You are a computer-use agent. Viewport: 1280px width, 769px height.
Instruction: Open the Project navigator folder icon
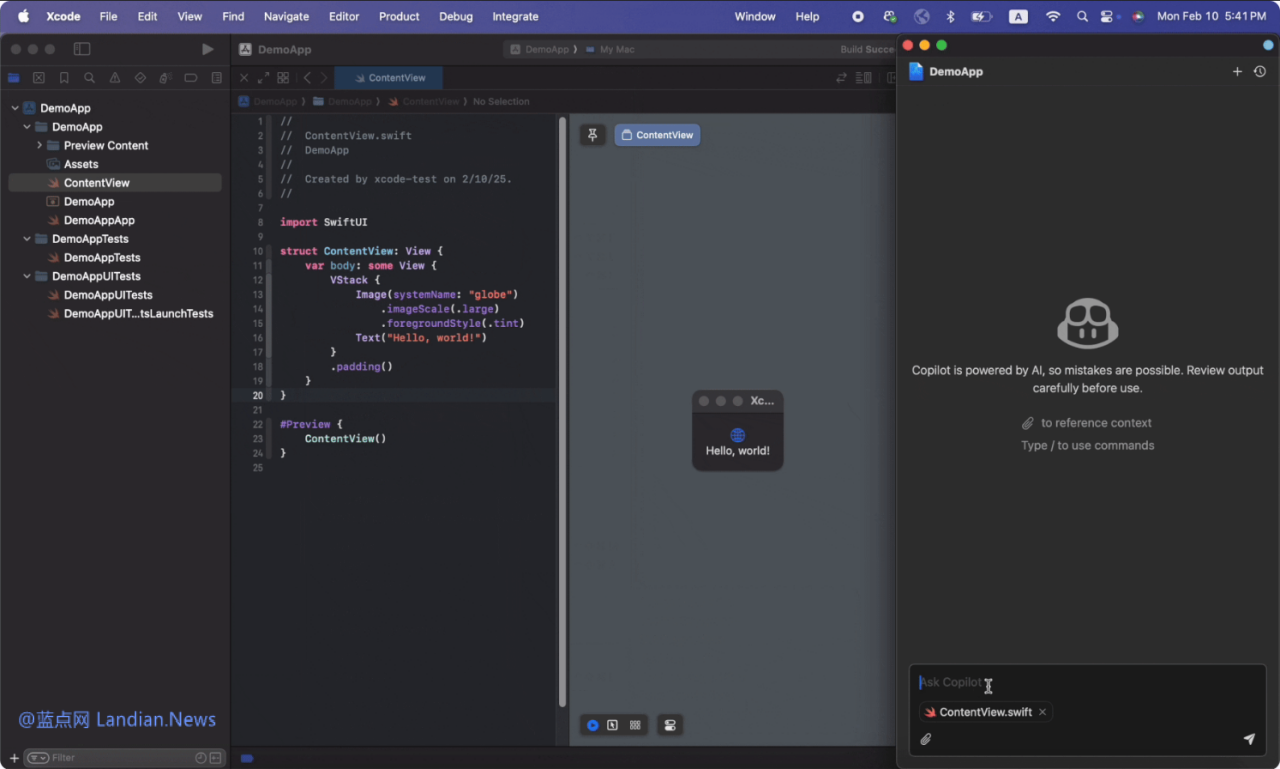coord(13,78)
